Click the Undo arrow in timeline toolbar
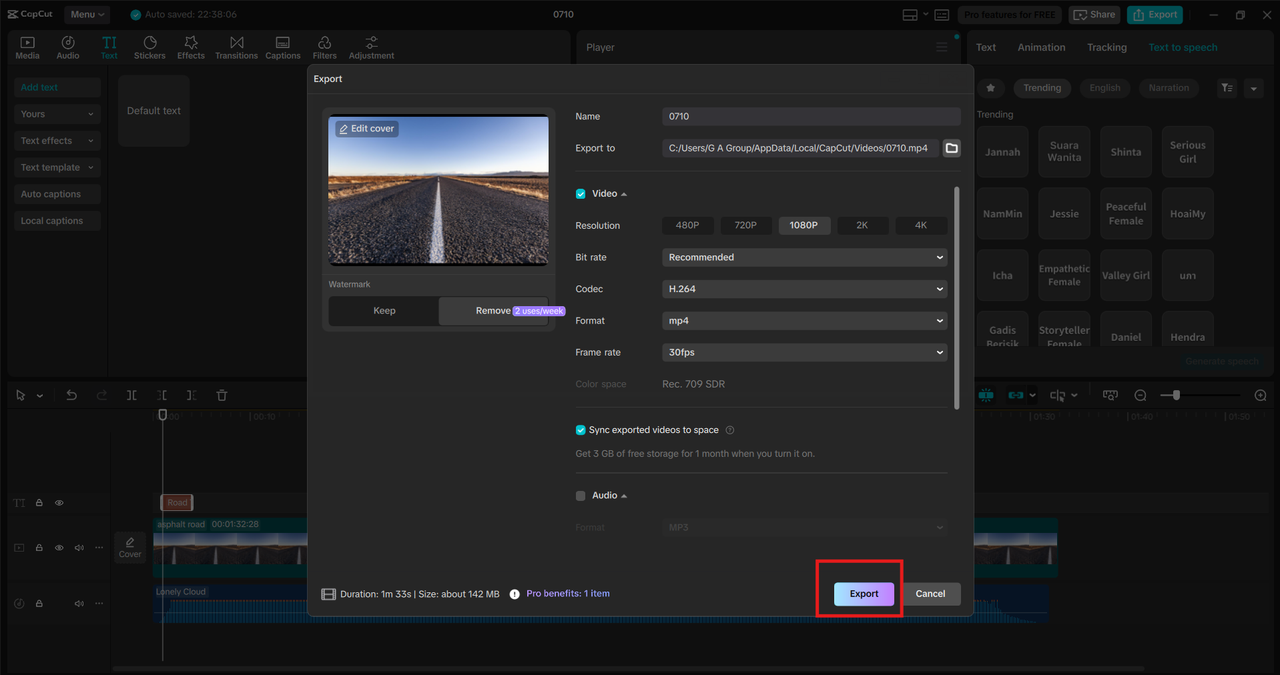Viewport: 1280px width, 675px height. pyautogui.click(x=71, y=395)
